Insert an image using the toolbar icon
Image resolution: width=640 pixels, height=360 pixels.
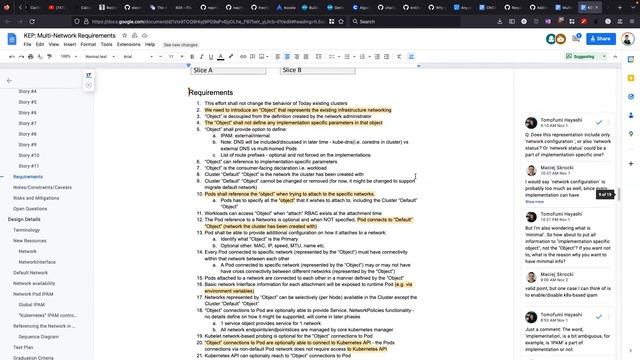click(262, 57)
